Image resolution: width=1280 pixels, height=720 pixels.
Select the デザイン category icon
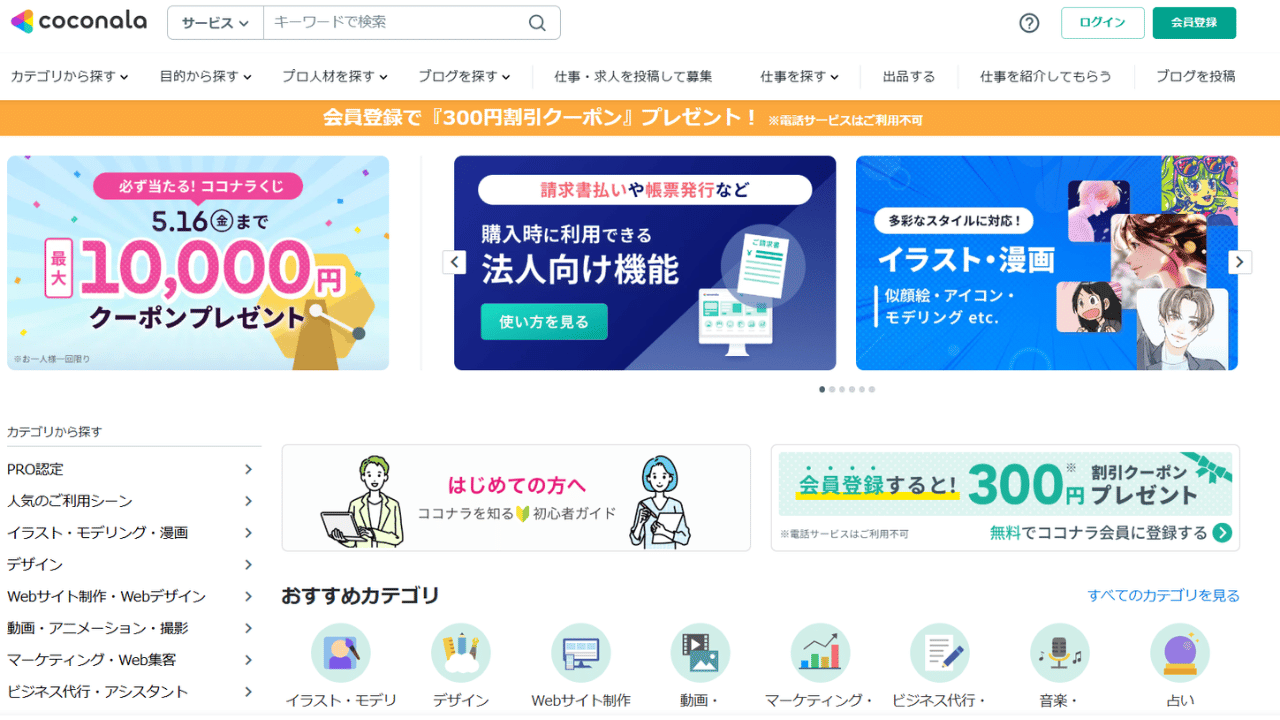click(x=461, y=653)
